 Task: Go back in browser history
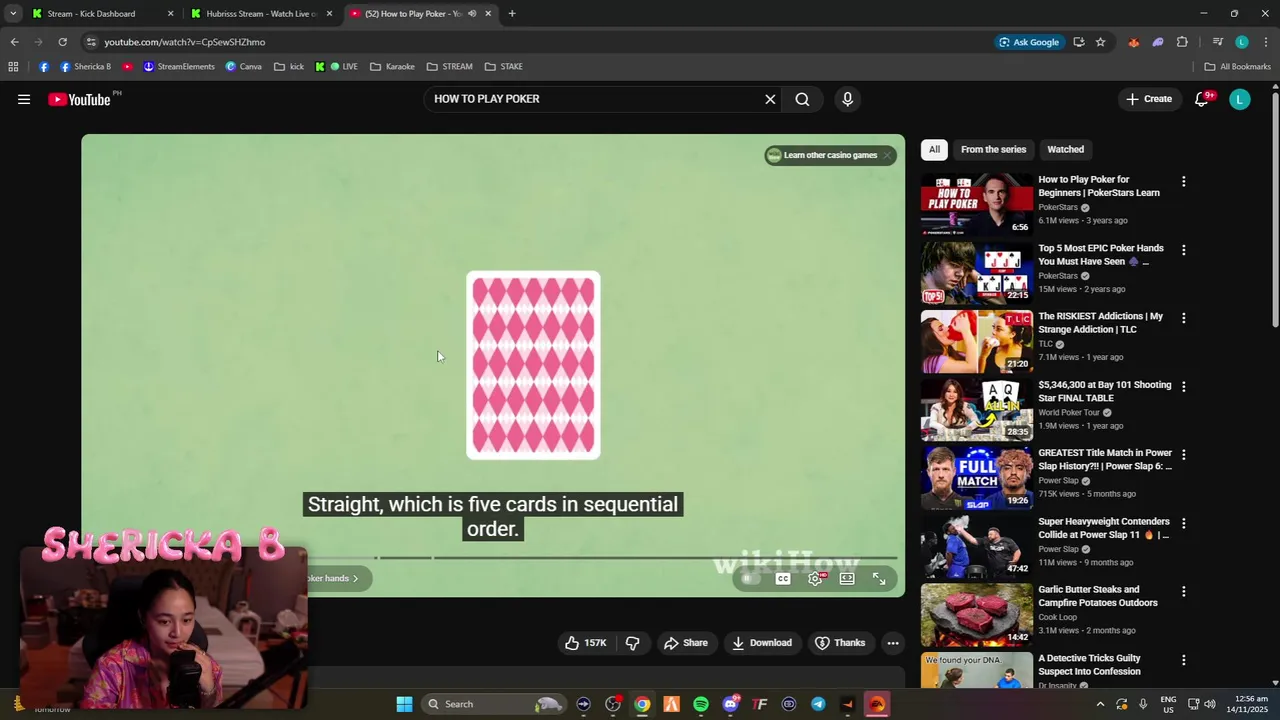pos(14,42)
